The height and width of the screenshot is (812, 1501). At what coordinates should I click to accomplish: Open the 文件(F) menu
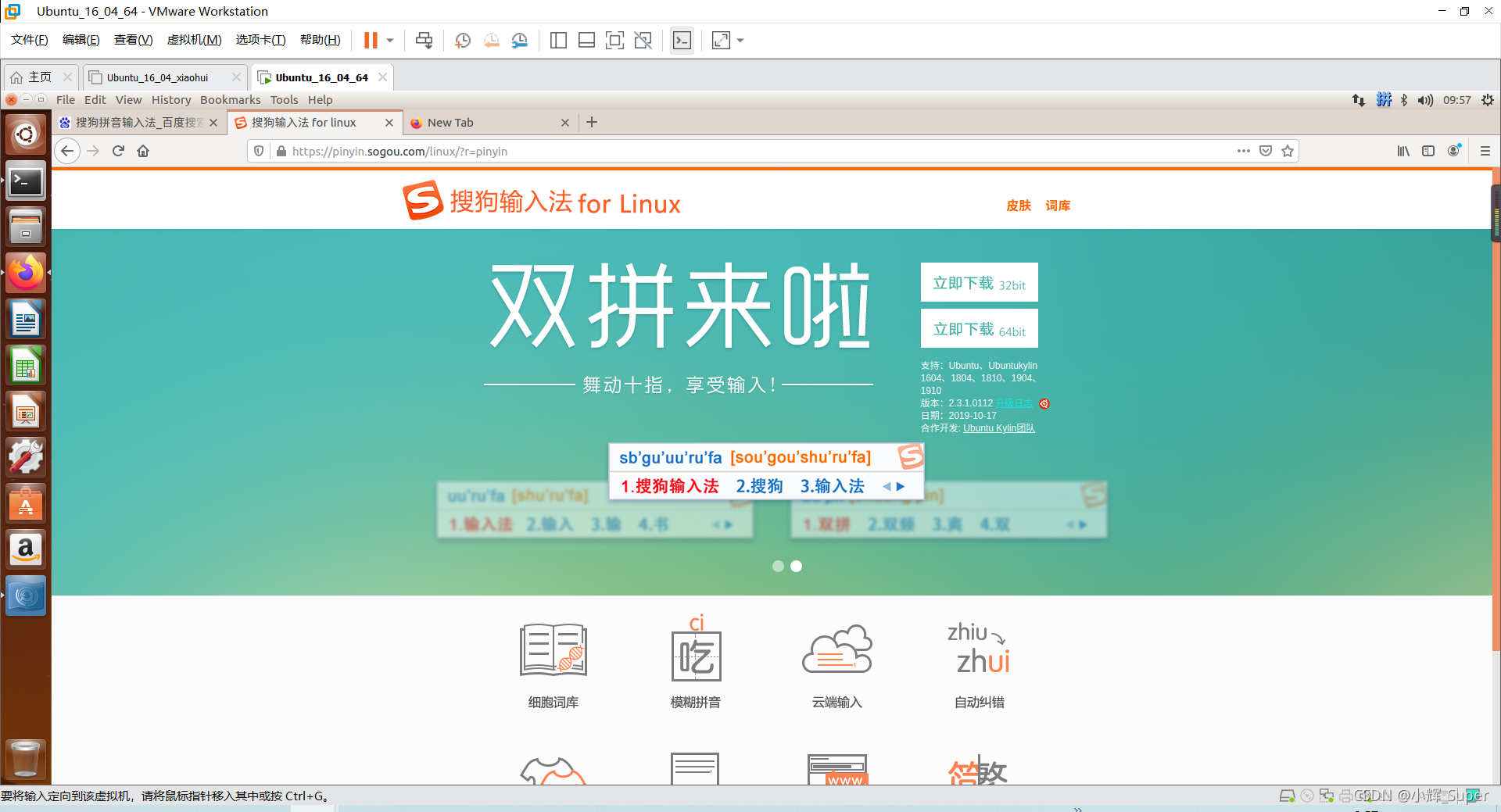point(30,40)
